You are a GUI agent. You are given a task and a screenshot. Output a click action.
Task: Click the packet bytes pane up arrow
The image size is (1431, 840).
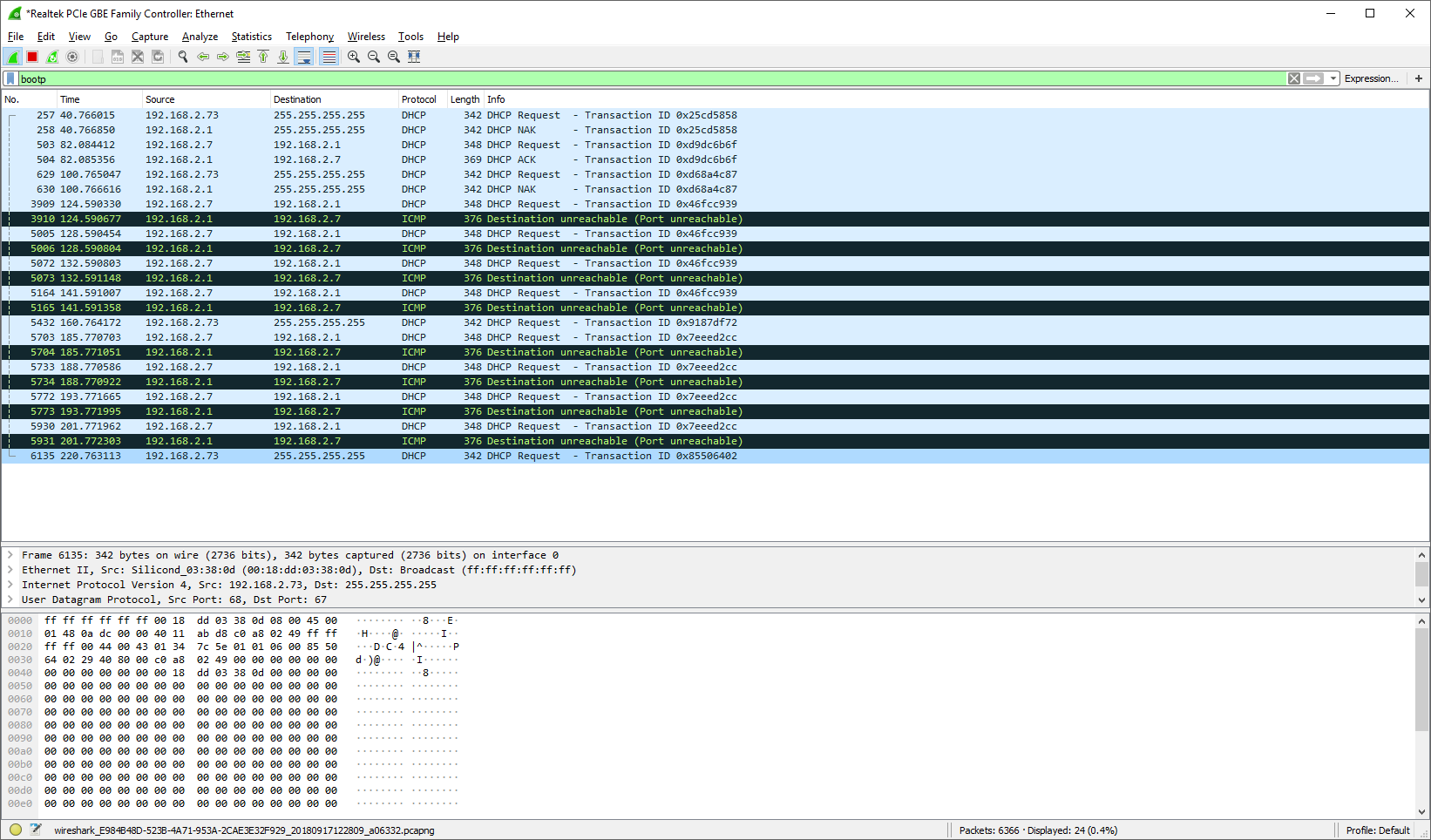point(1421,621)
